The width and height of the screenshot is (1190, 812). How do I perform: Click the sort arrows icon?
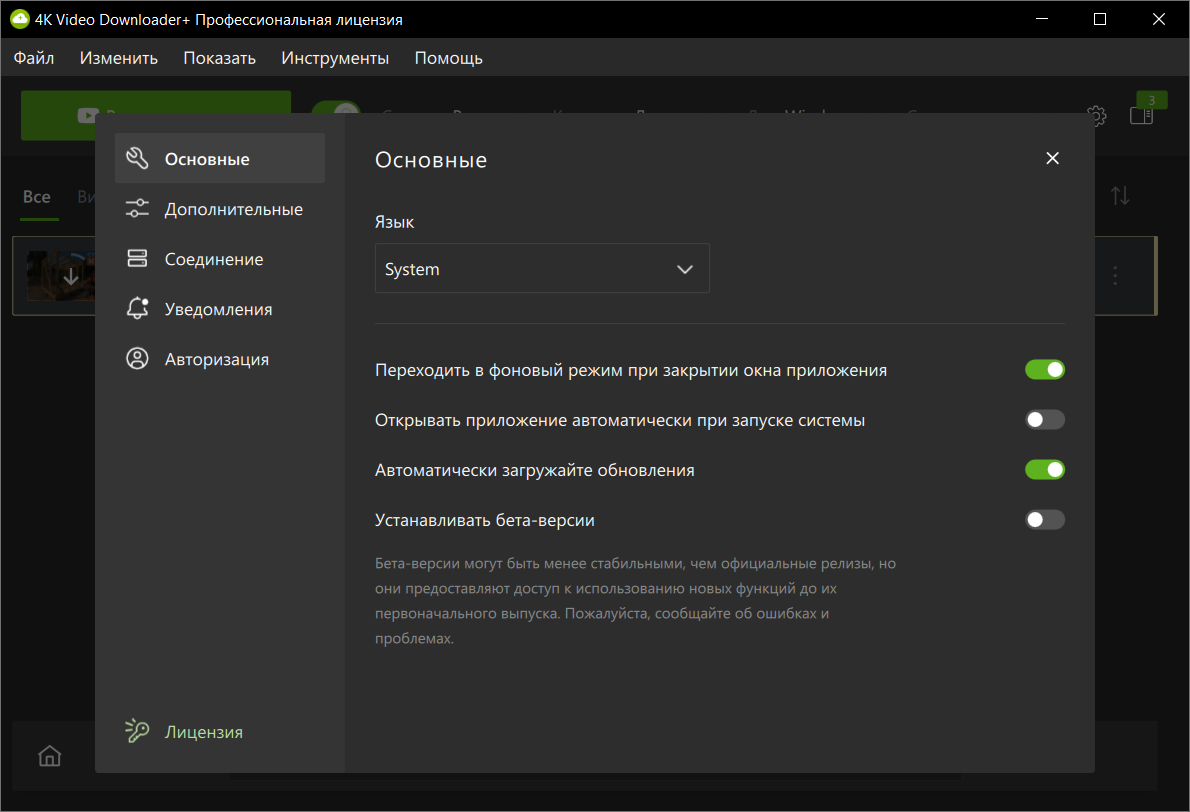1120,196
